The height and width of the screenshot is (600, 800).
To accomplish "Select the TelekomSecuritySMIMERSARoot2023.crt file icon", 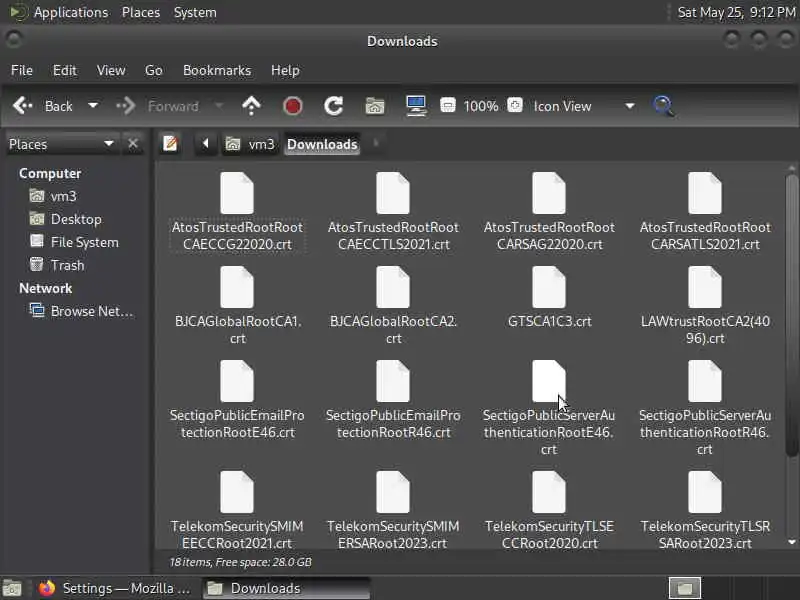I will tap(393, 492).
